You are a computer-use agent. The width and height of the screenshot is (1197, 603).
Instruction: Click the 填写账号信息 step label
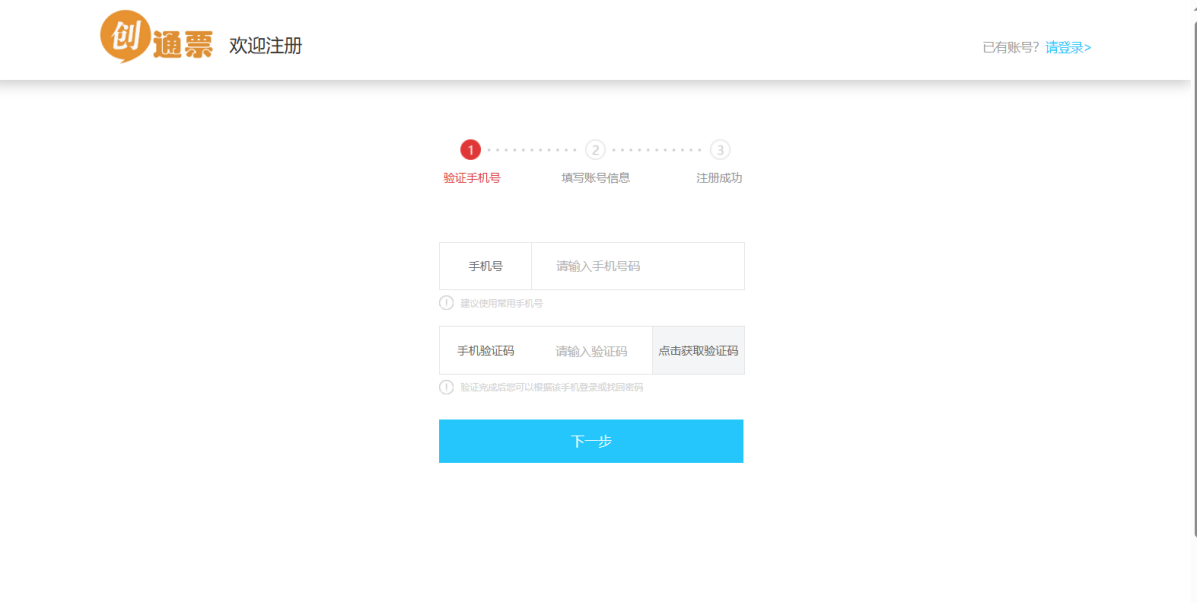(595, 178)
